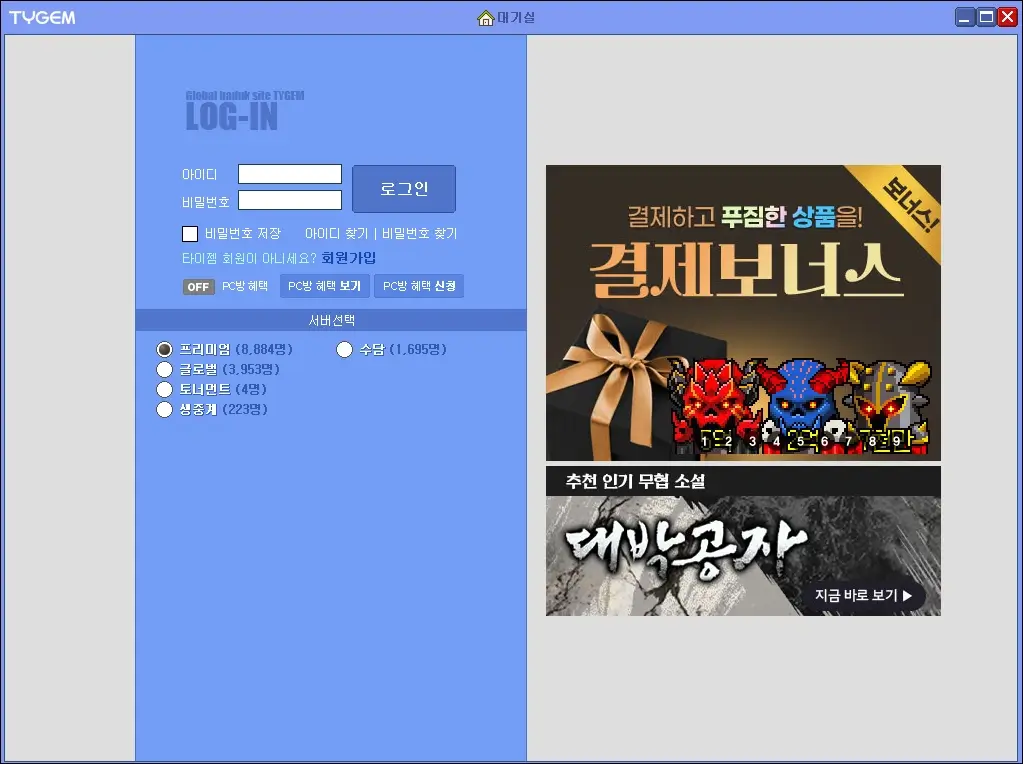Click the PC방 혜택 신청 button
Viewport: 1023px width, 764px height.
(x=419, y=286)
